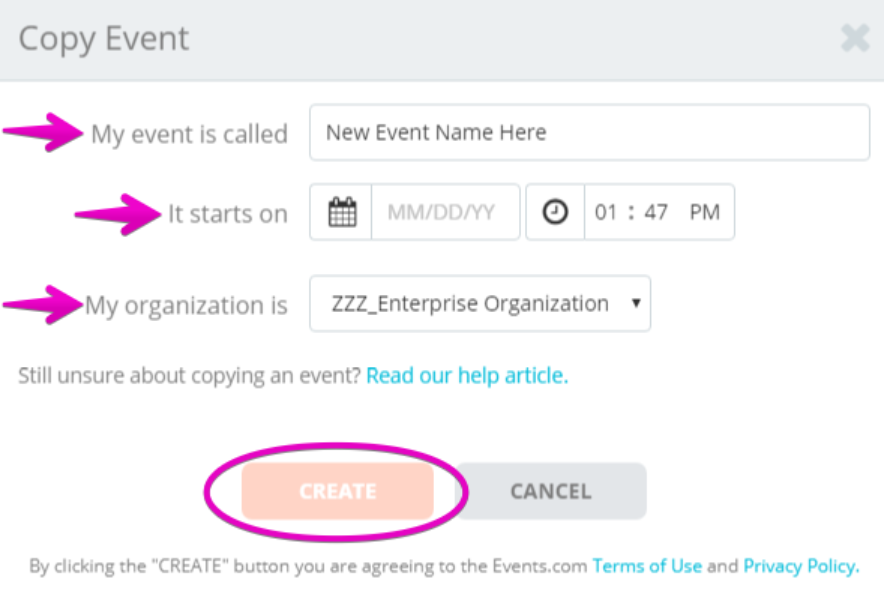Open the calendar date picker icon
Screen dimensions: 884x610
click(342, 212)
